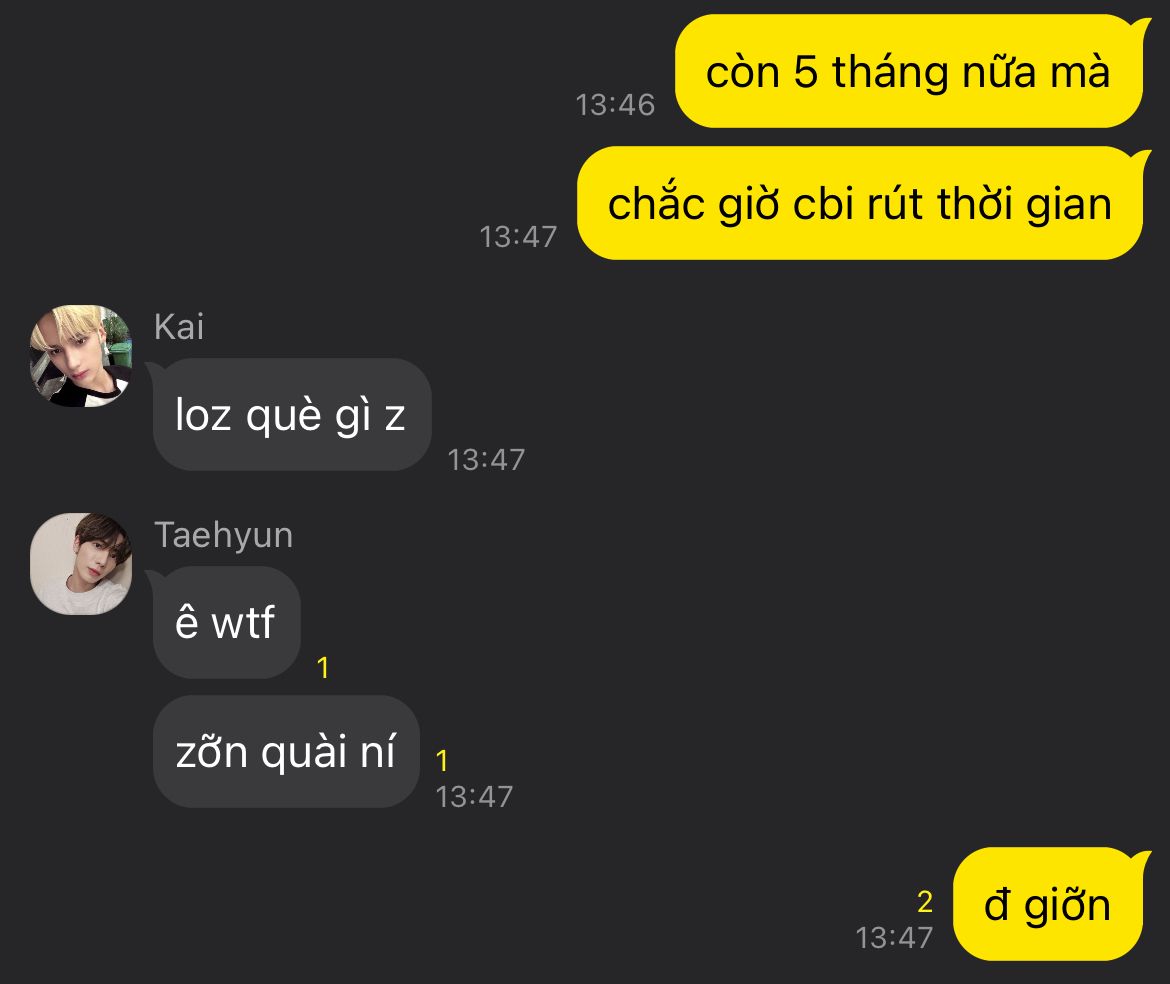The width and height of the screenshot is (1170, 984).
Task: Select the 'ê wtf' message bubble
Action: (x=226, y=622)
